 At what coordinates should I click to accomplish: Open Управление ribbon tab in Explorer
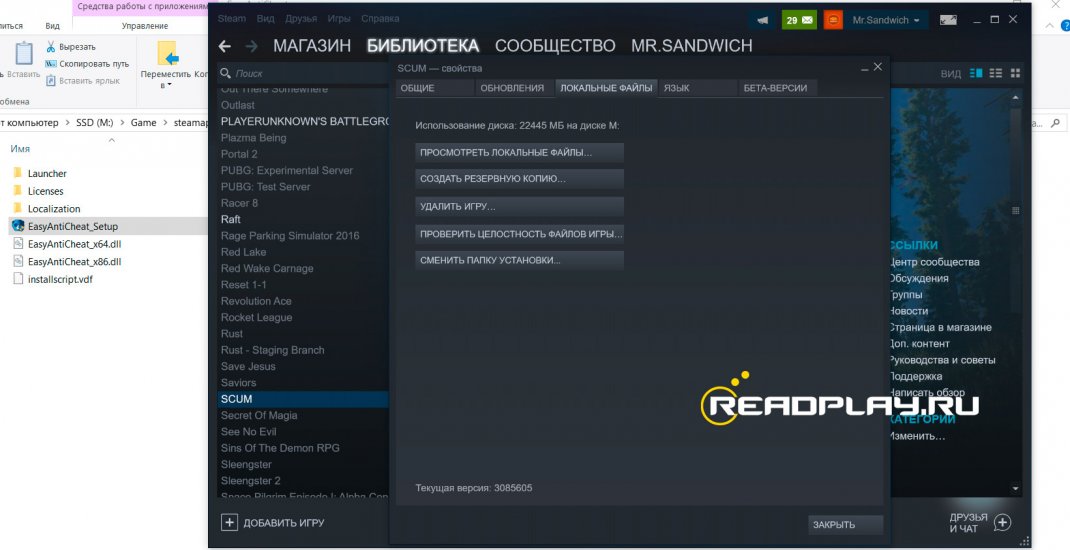point(145,26)
